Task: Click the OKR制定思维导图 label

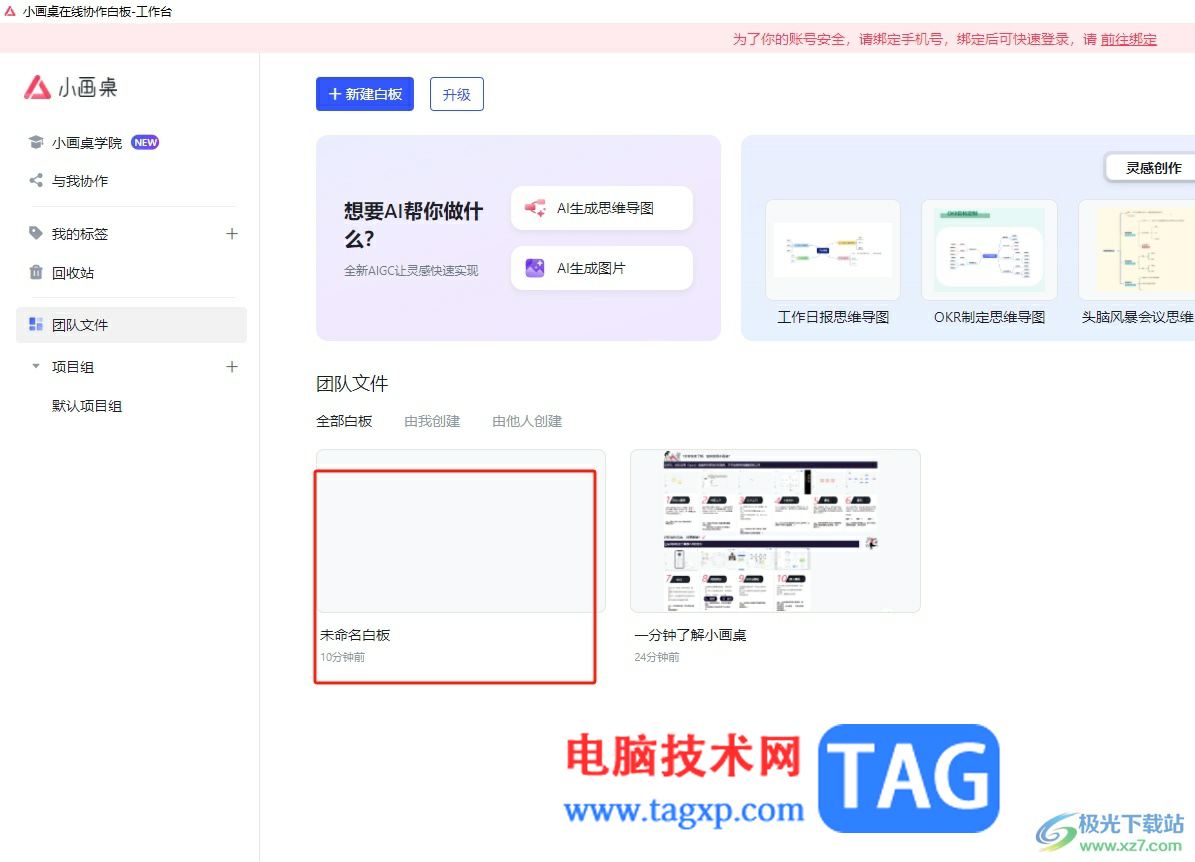Action: 989,317
